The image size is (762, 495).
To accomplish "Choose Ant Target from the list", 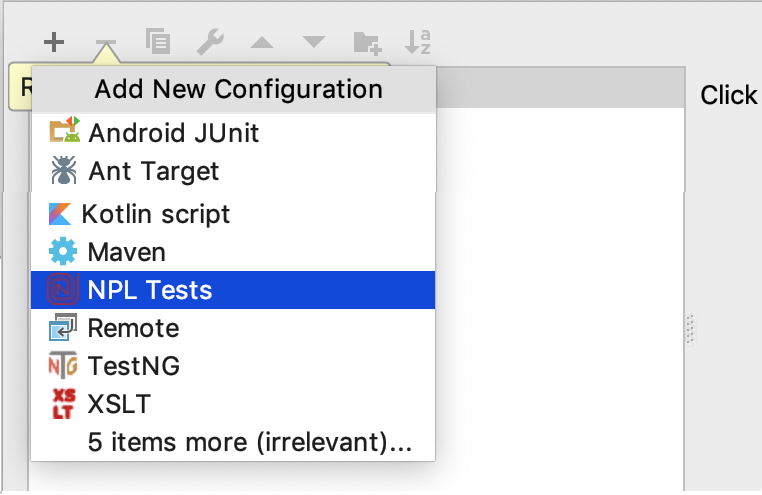I will 154,171.
